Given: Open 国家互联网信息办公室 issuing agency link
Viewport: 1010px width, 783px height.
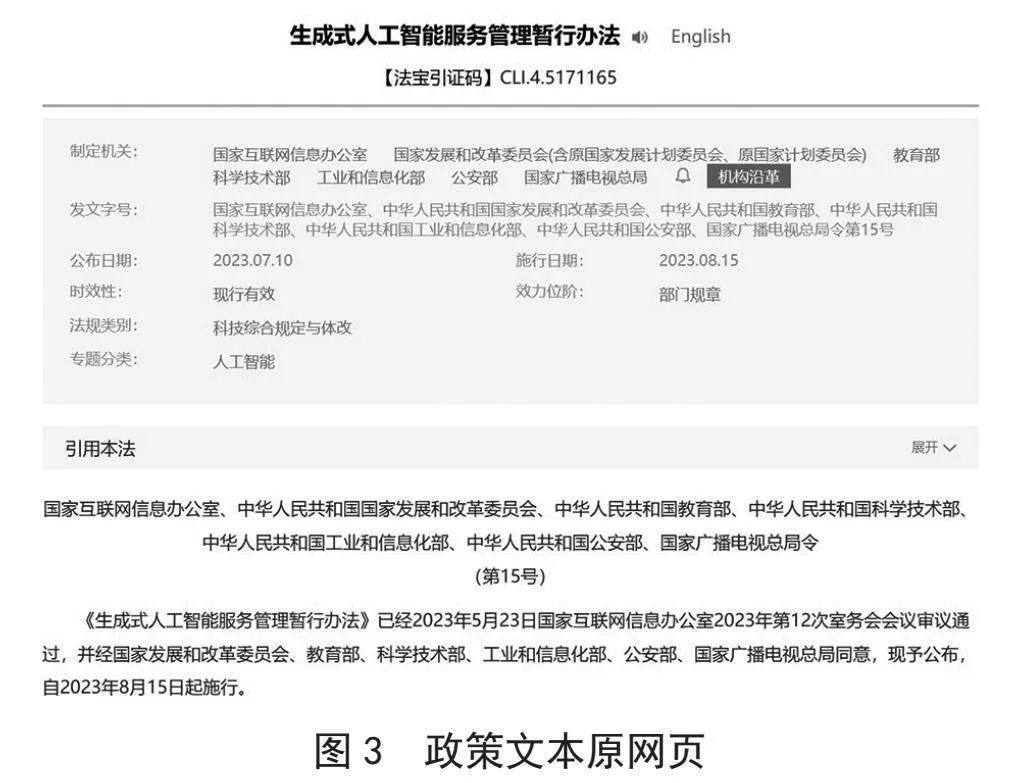Looking at the screenshot, I should [290, 155].
